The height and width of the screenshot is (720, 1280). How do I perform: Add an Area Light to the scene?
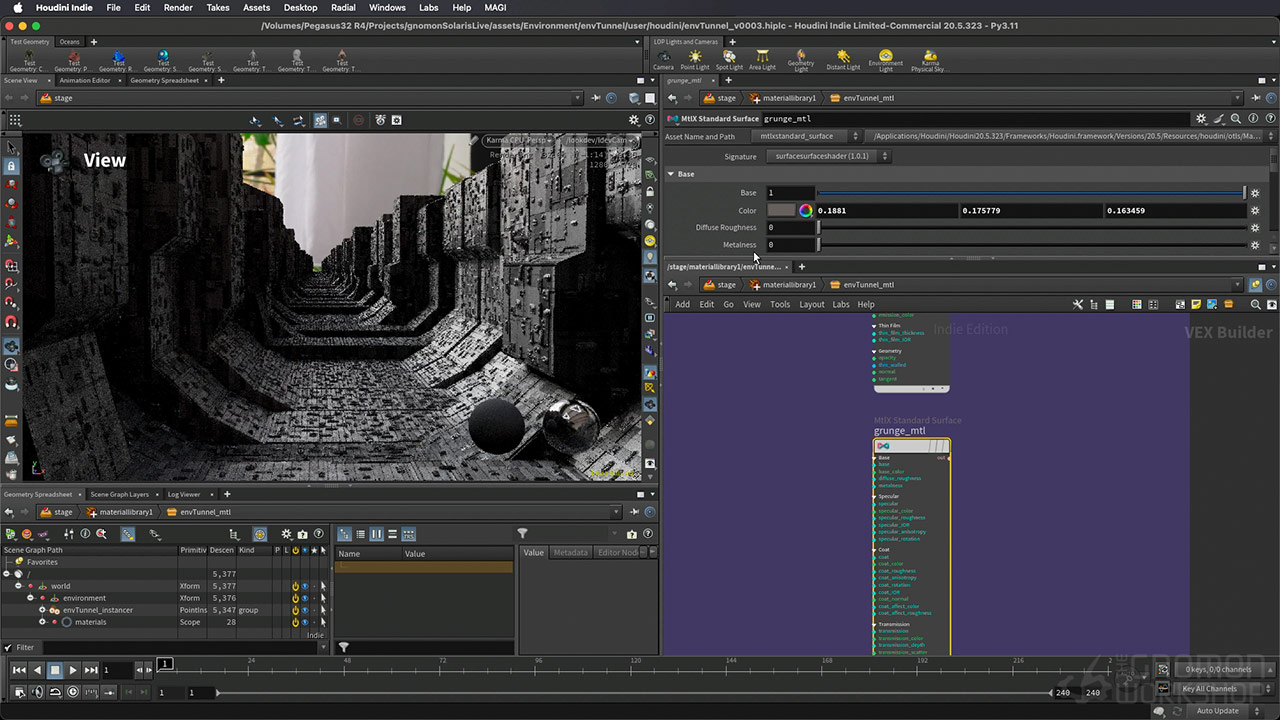(x=762, y=58)
